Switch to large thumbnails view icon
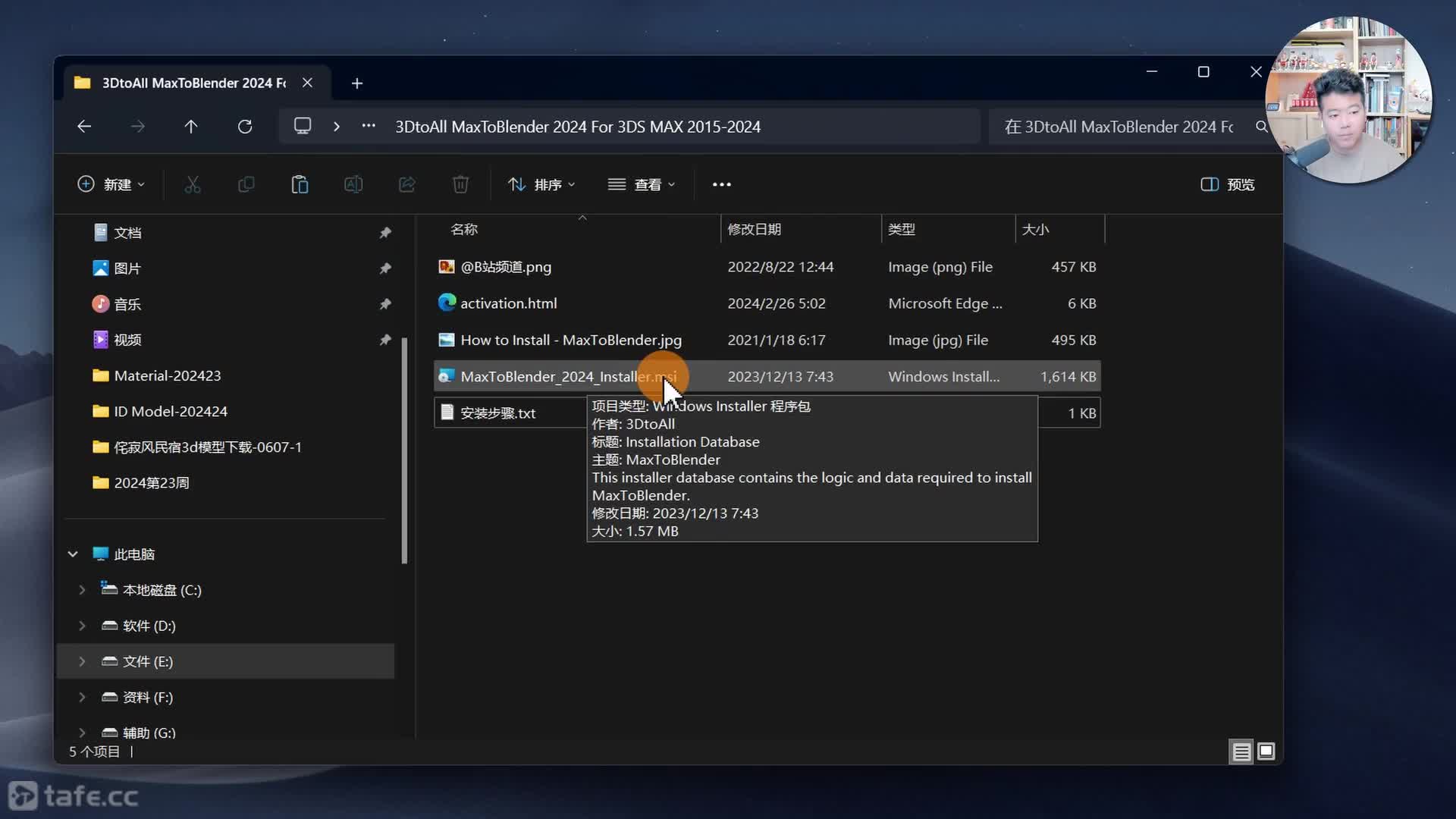 click(1266, 752)
